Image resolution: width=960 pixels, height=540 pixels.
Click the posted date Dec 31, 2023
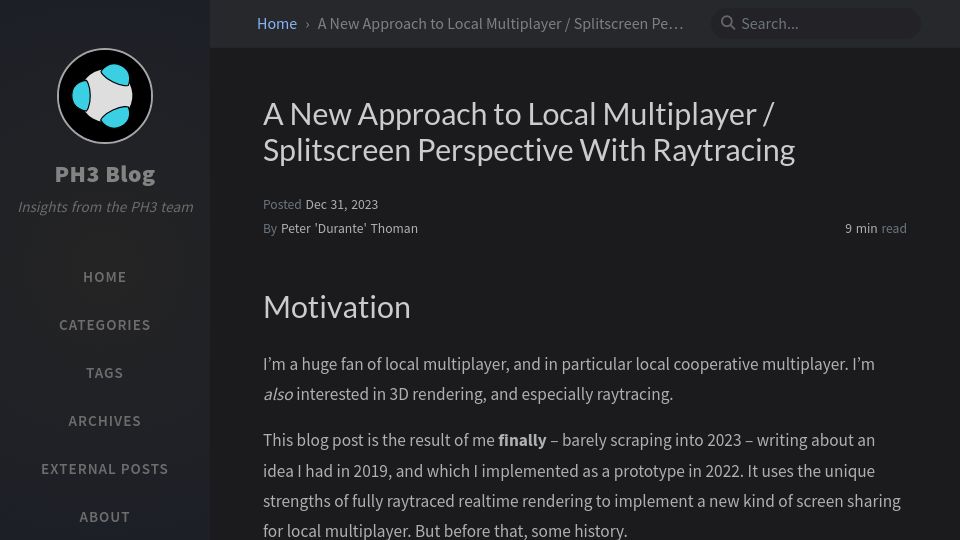click(342, 204)
